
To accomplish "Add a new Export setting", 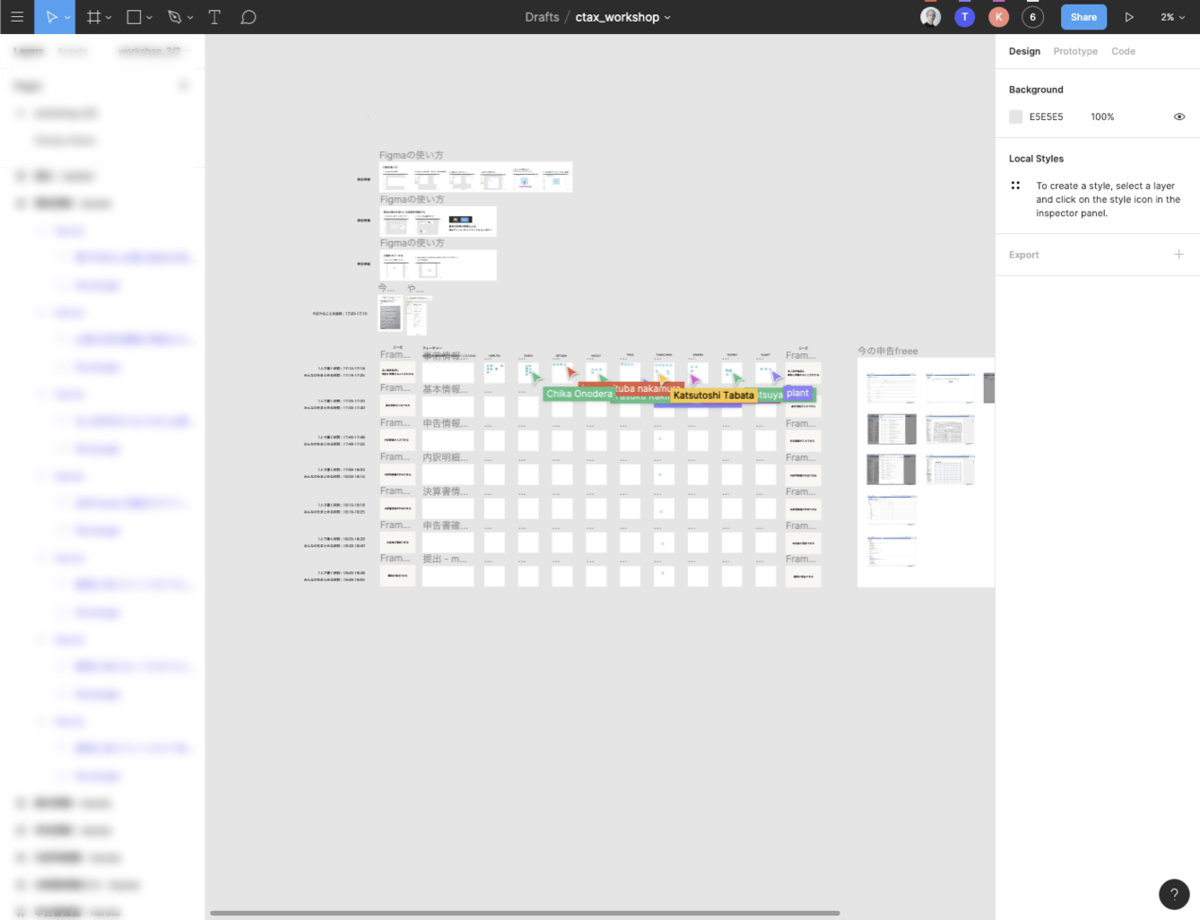I will (1181, 254).
